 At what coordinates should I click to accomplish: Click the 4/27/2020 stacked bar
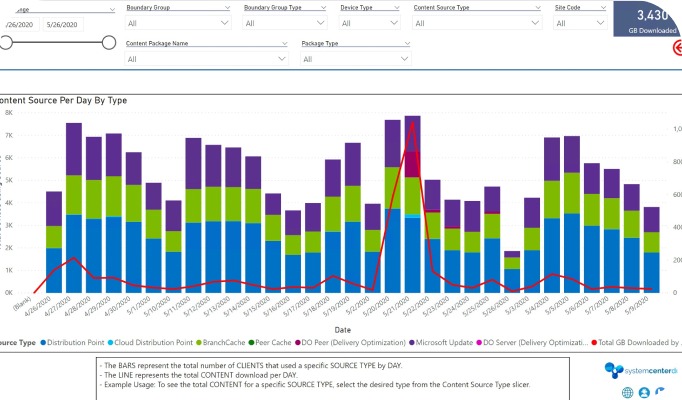pos(74,208)
